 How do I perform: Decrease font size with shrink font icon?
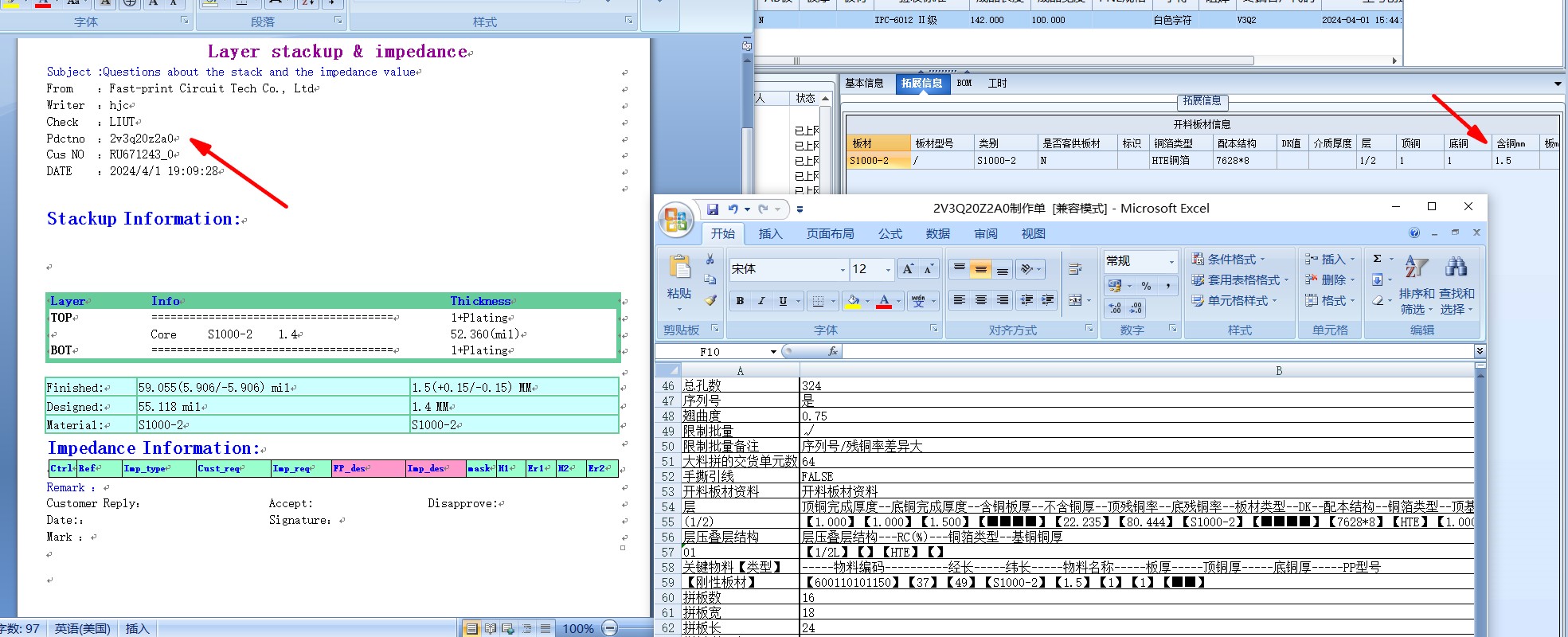(929, 269)
